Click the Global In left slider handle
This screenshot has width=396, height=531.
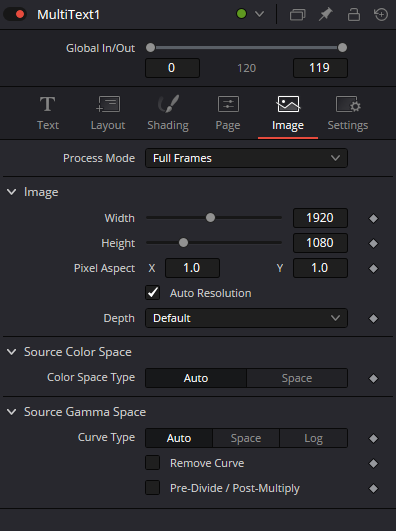150,48
